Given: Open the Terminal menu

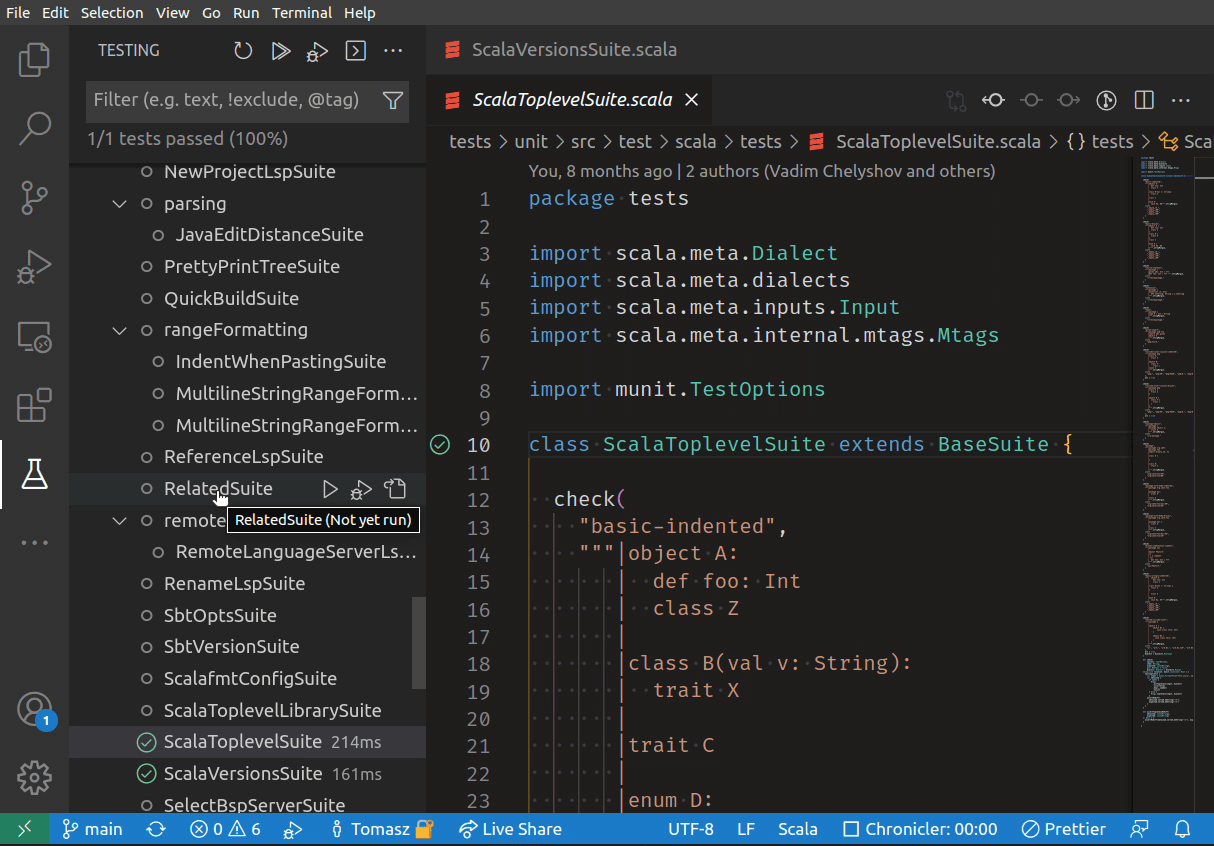Looking at the screenshot, I should tap(302, 13).
